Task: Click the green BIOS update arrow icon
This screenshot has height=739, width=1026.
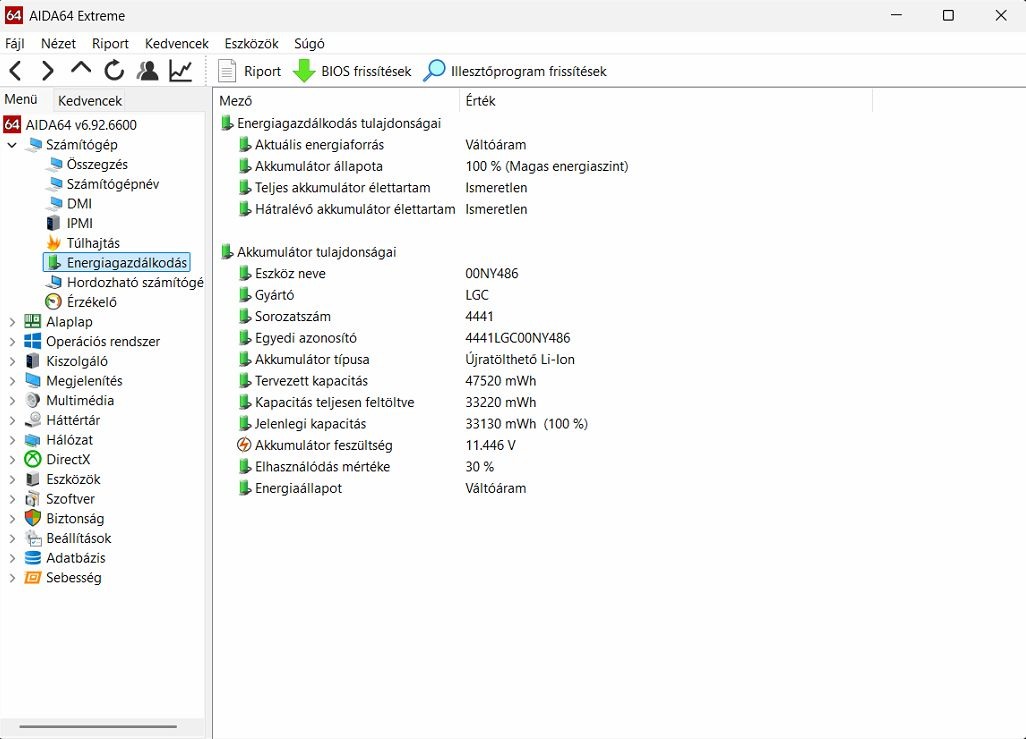Action: click(x=304, y=71)
